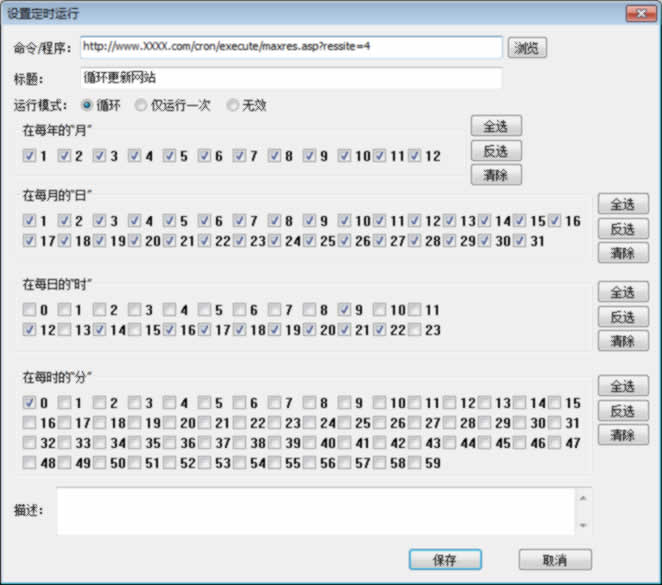Click 清除 in the hour section
Viewport: 662px width, 585px height.
(x=623, y=341)
